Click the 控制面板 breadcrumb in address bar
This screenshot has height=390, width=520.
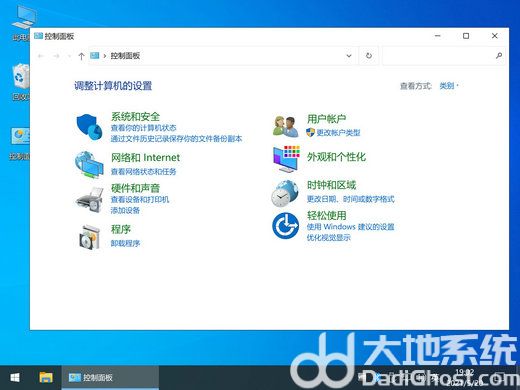(x=125, y=56)
